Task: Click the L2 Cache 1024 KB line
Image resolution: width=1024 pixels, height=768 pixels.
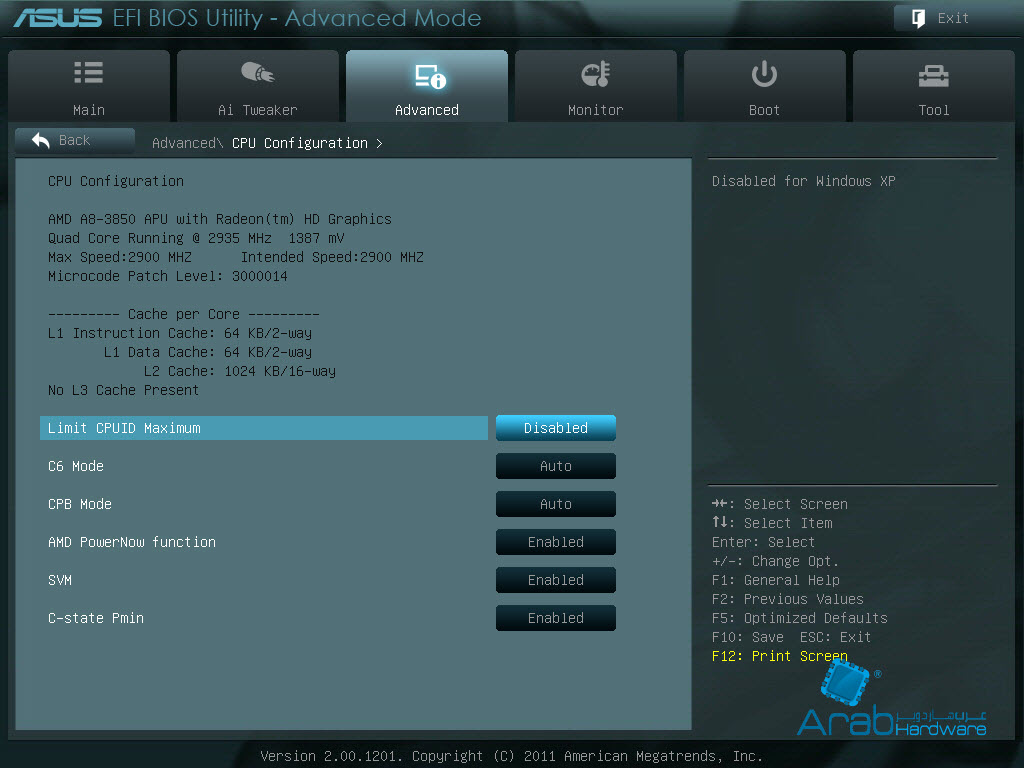Action: point(240,371)
